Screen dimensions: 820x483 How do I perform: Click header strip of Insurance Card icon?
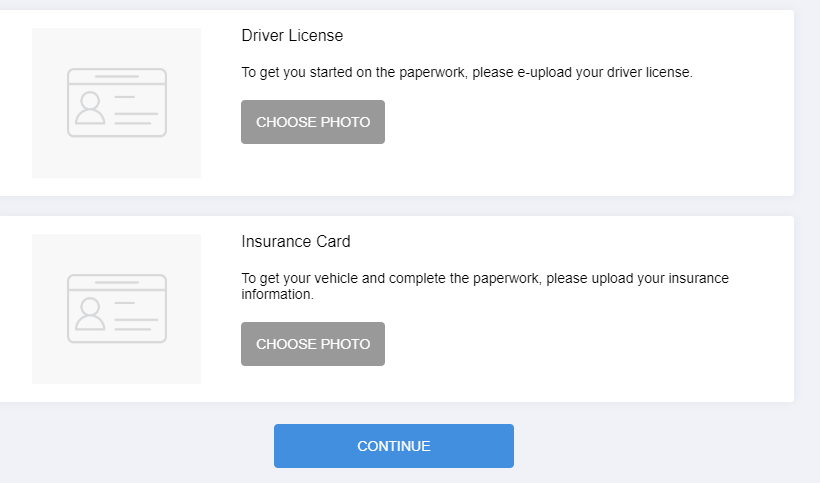point(117,282)
